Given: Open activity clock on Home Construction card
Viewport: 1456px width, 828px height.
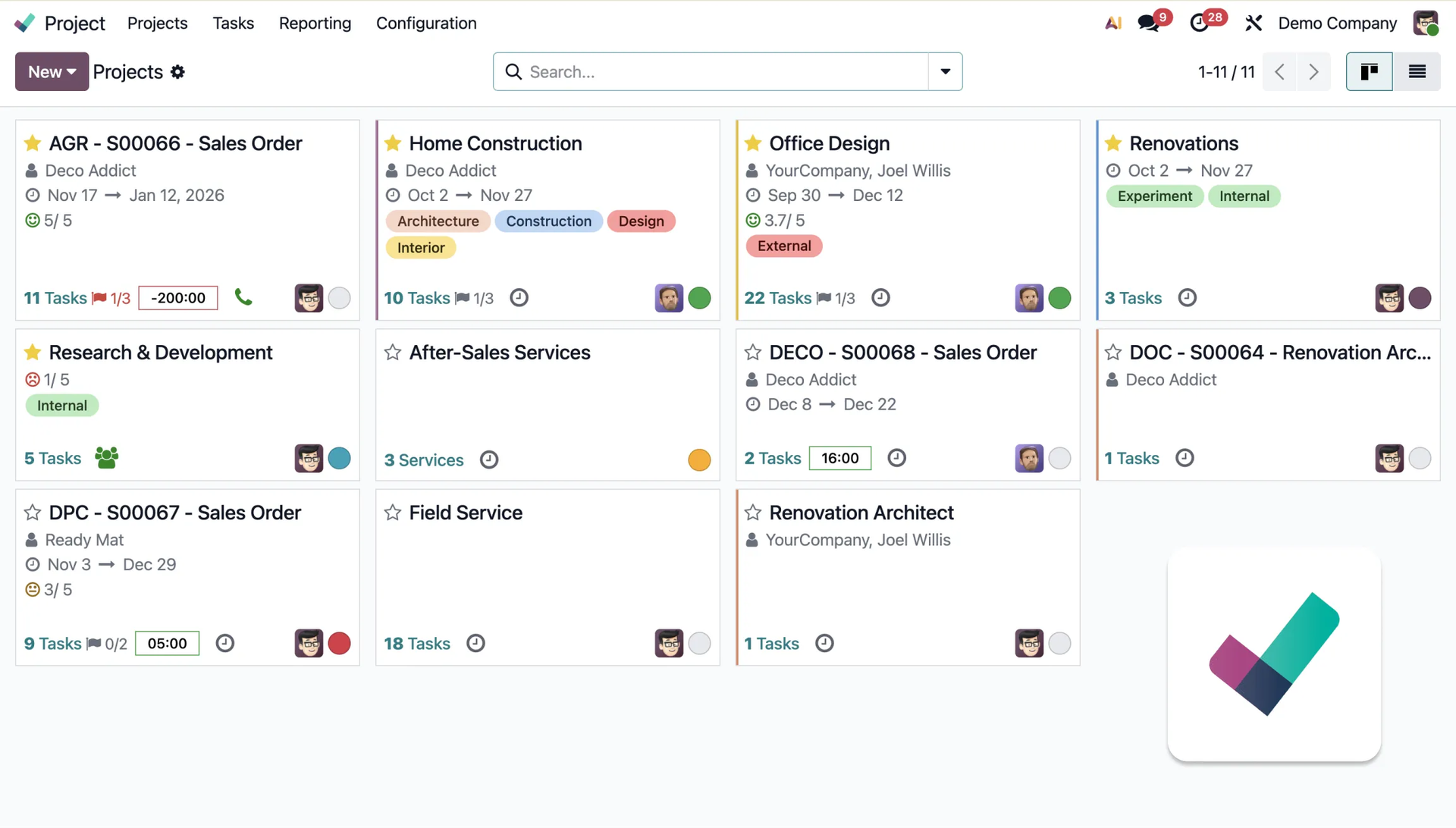Looking at the screenshot, I should point(519,298).
